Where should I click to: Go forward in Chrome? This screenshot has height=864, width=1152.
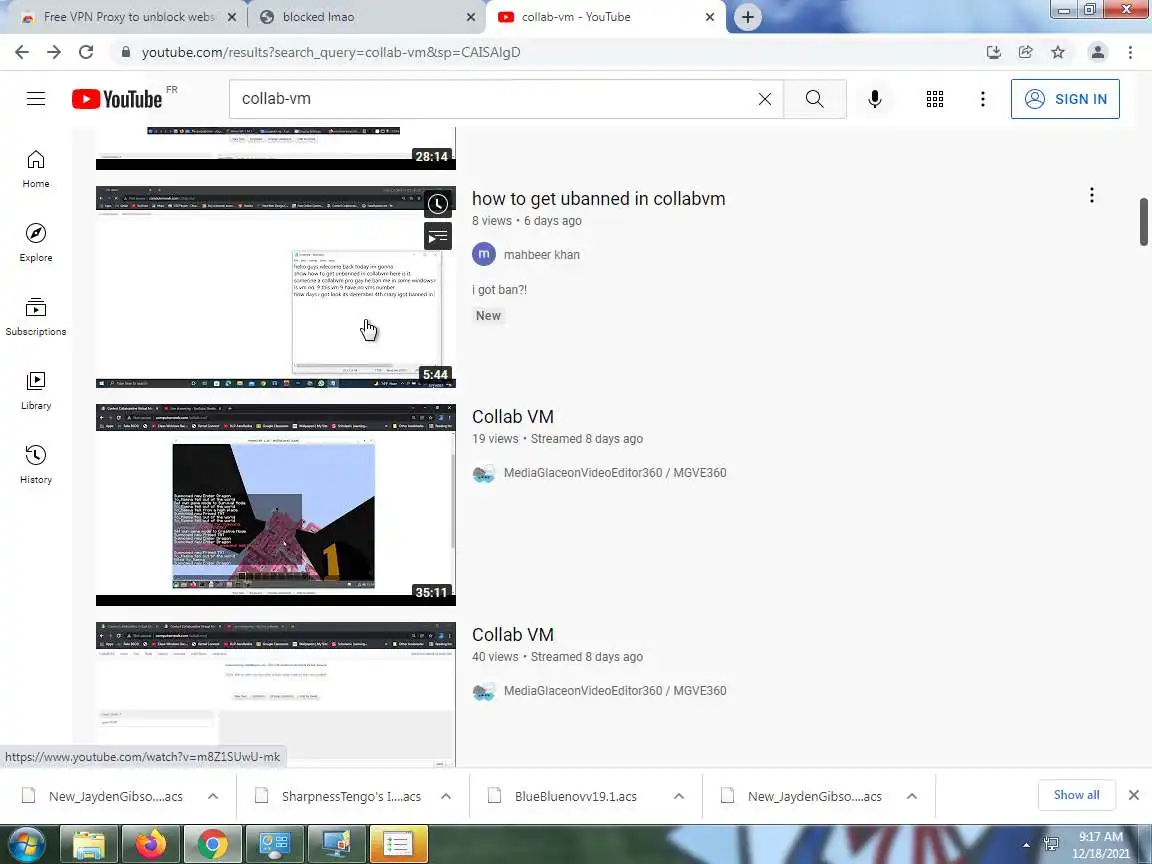point(54,52)
